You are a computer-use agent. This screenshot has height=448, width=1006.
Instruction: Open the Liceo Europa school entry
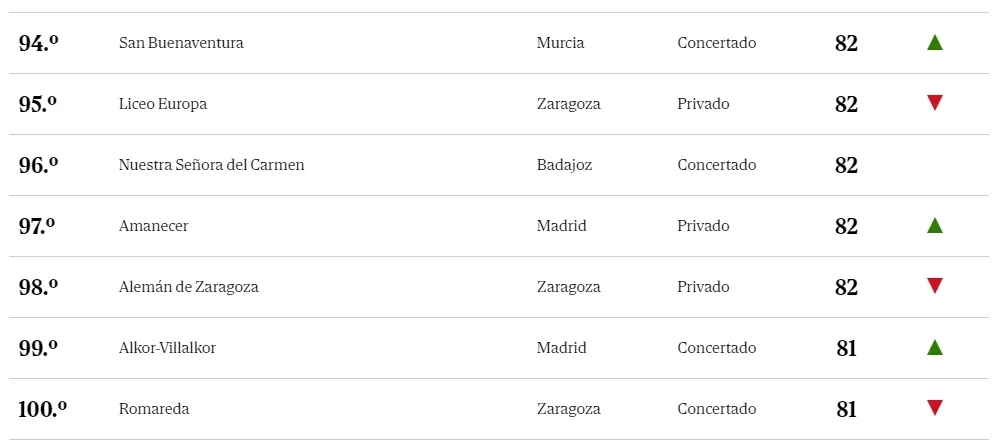coord(163,104)
